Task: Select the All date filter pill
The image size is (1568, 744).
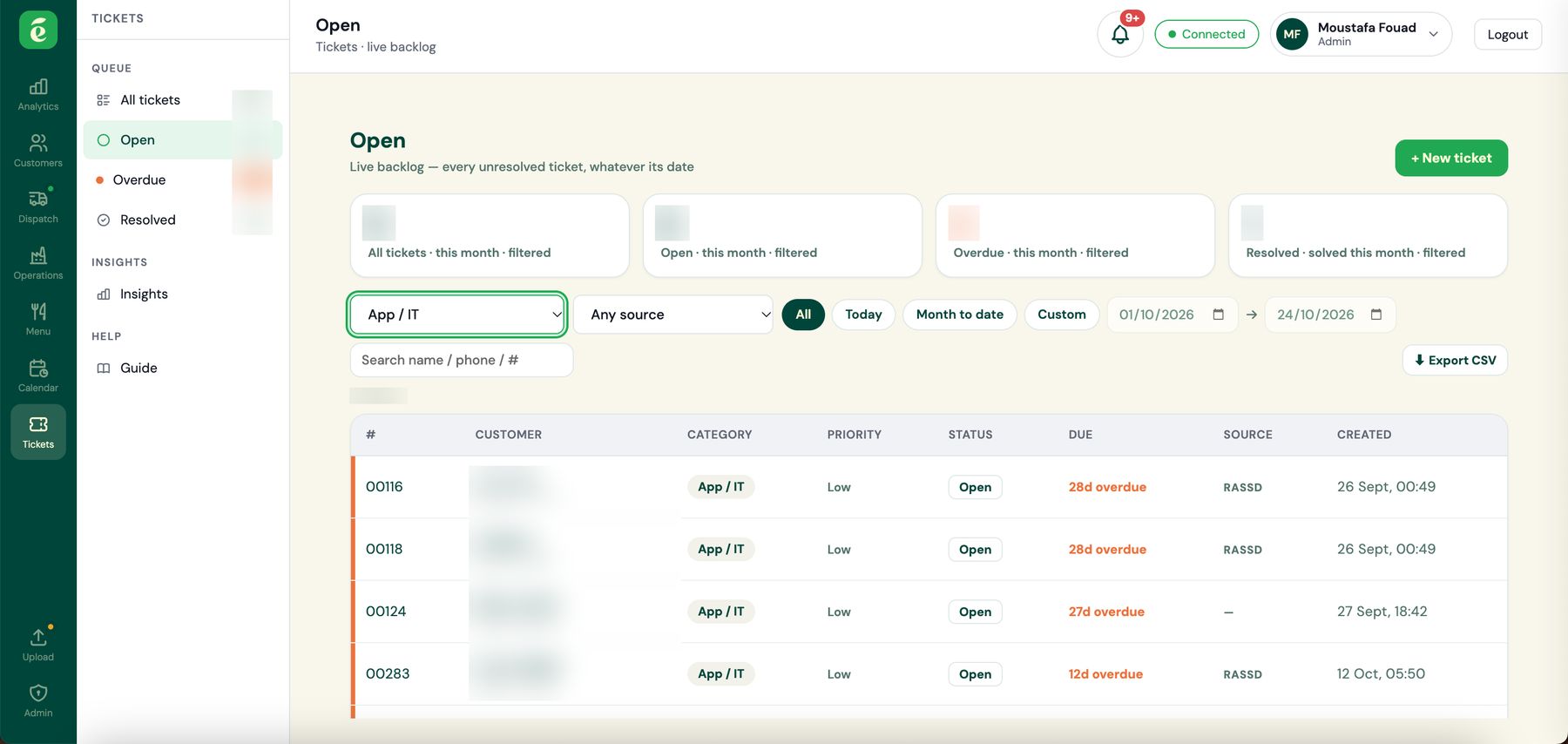Action: click(x=803, y=315)
